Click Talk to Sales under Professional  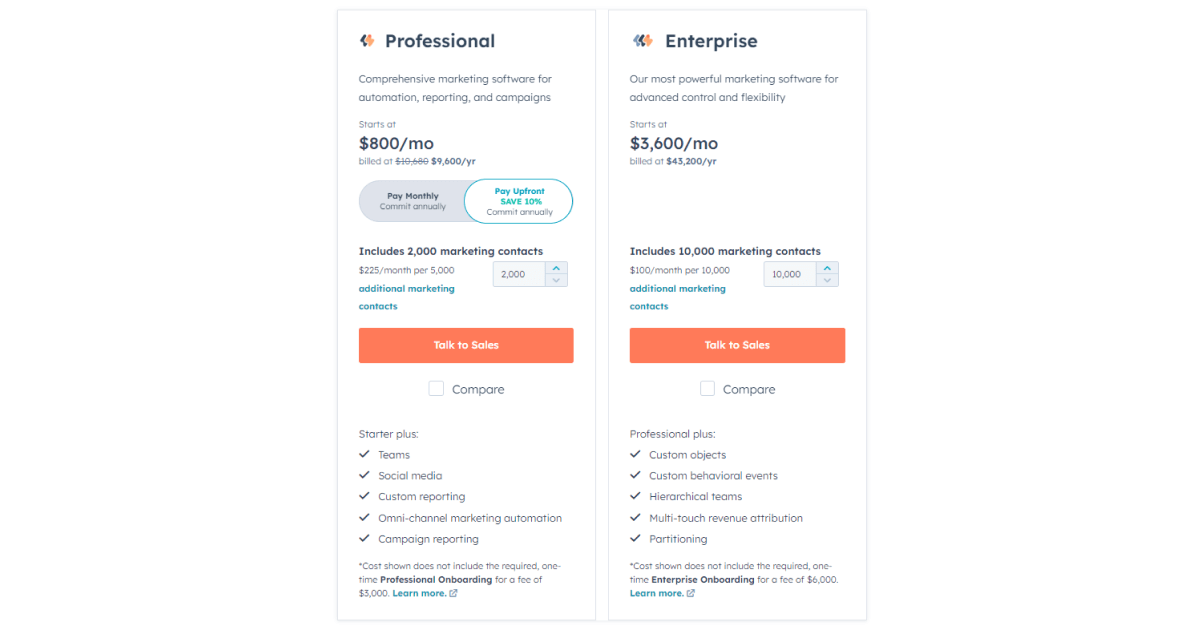coord(466,345)
